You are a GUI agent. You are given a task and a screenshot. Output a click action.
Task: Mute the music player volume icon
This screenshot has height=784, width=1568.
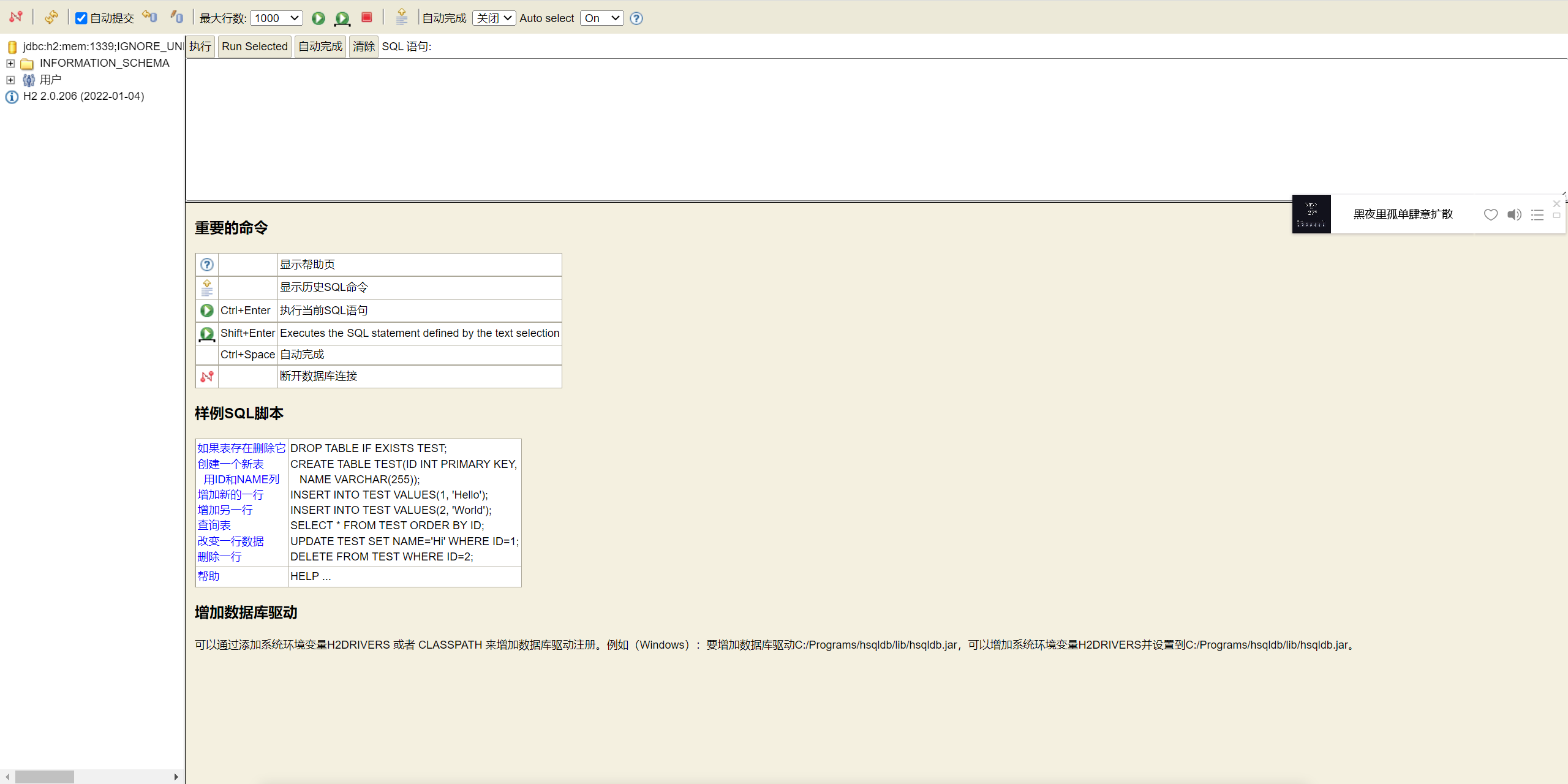pyautogui.click(x=1514, y=214)
